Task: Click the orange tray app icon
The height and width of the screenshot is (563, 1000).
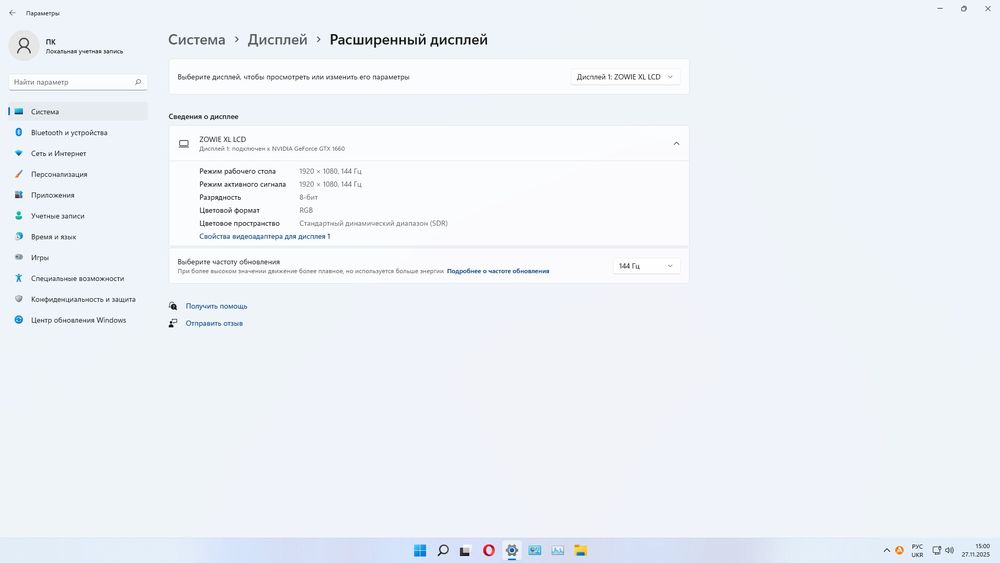Action: point(899,550)
